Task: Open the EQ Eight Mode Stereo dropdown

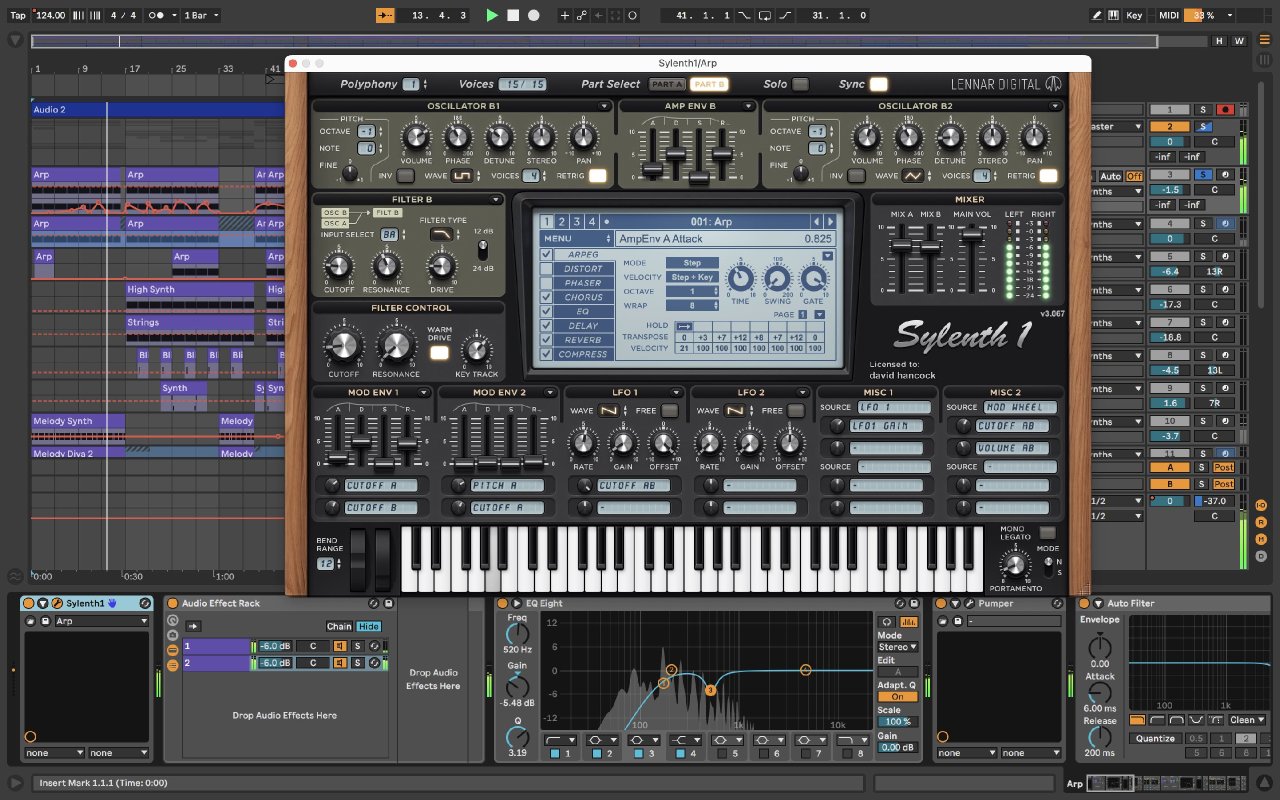Action: point(897,647)
